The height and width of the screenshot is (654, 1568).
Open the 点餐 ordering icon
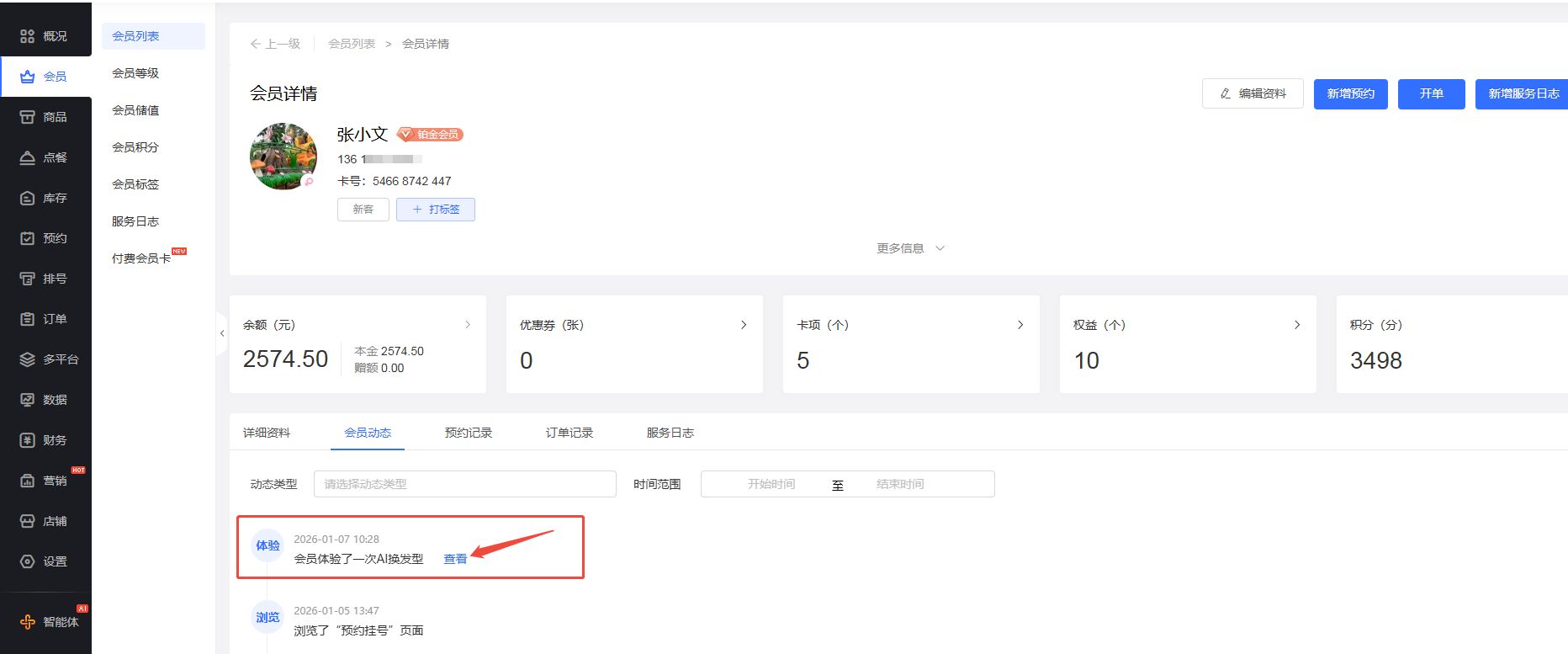point(28,157)
